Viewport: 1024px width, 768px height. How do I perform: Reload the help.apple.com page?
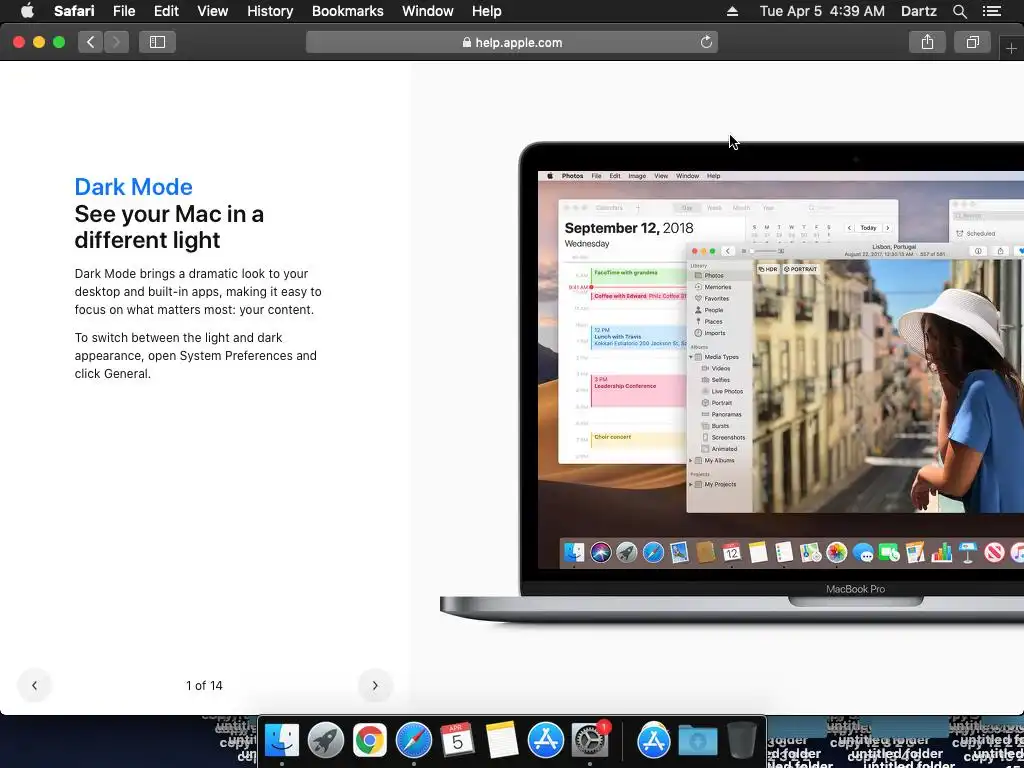click(x=706, y=42)
